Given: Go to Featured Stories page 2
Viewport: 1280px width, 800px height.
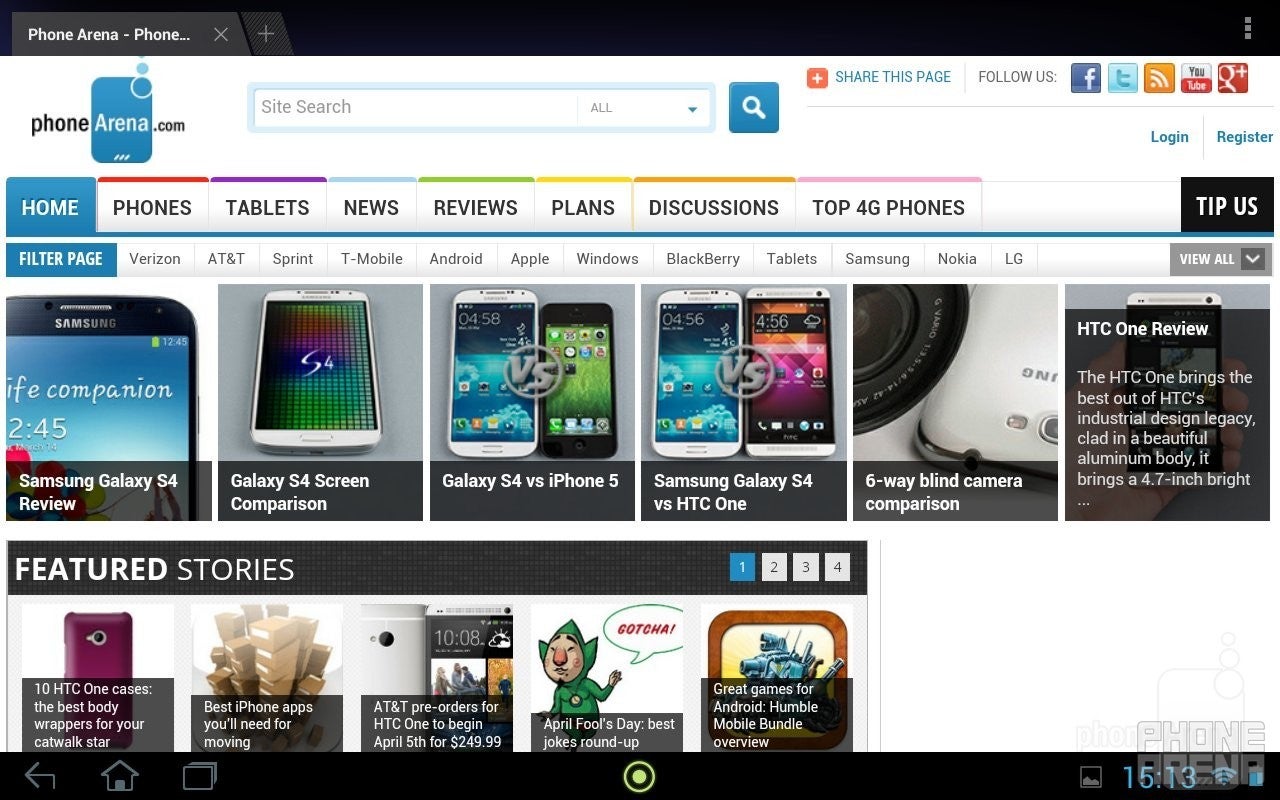Looking at the screenshot, I should [774, 567].
